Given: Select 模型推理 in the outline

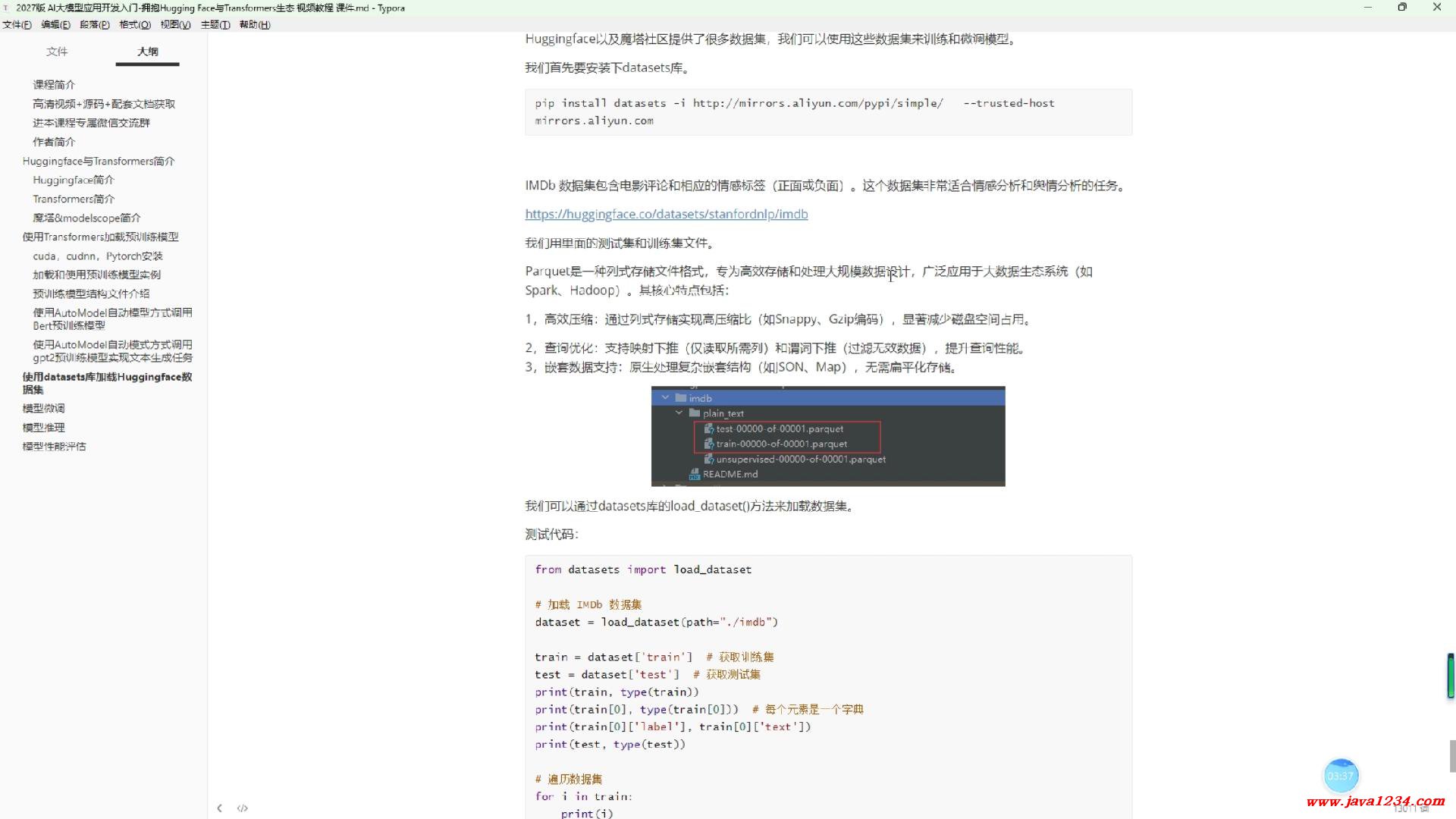Looking at the screenshot, I should tap(43, 427).
